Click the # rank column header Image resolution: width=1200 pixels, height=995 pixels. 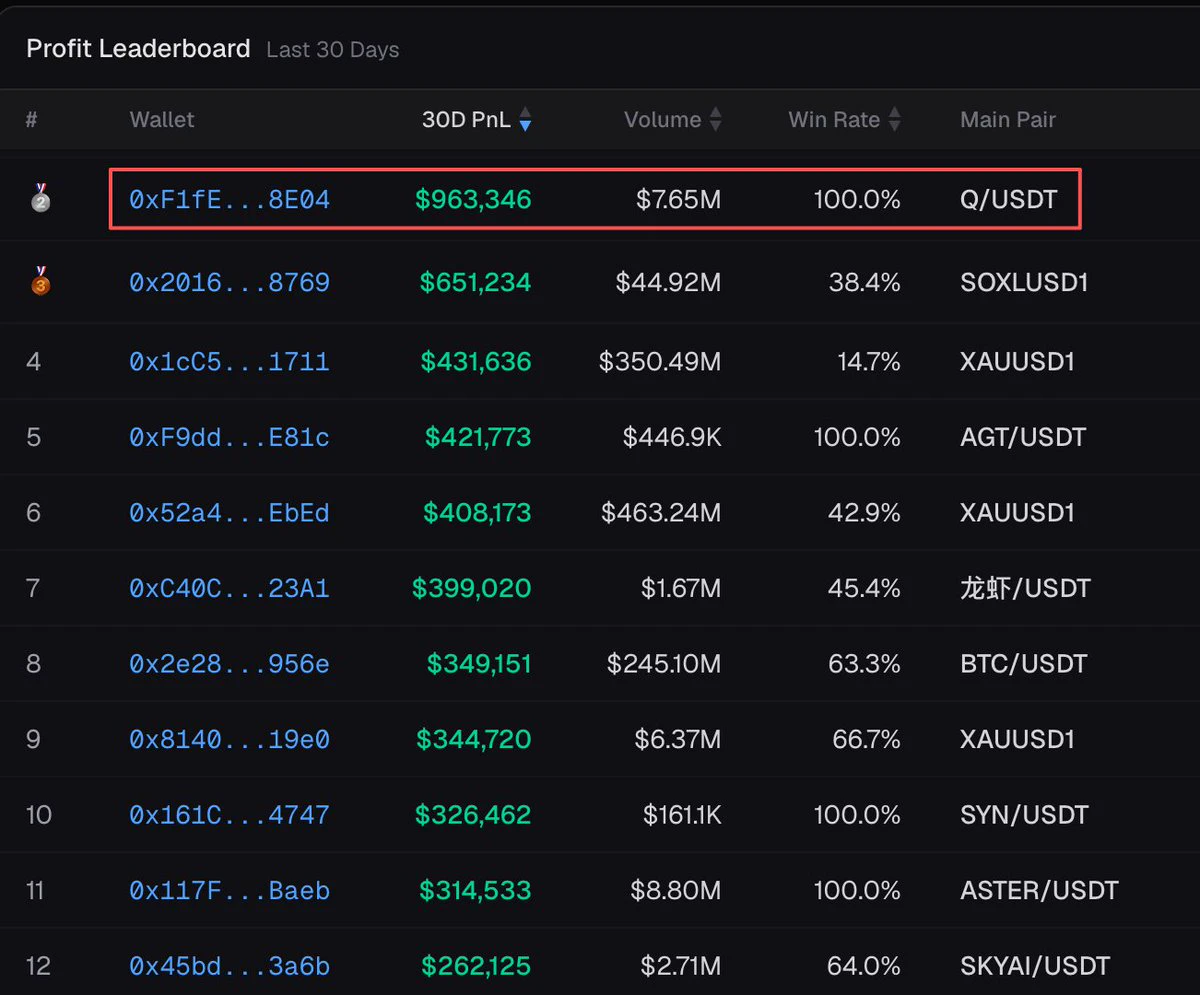click(32, 120)
